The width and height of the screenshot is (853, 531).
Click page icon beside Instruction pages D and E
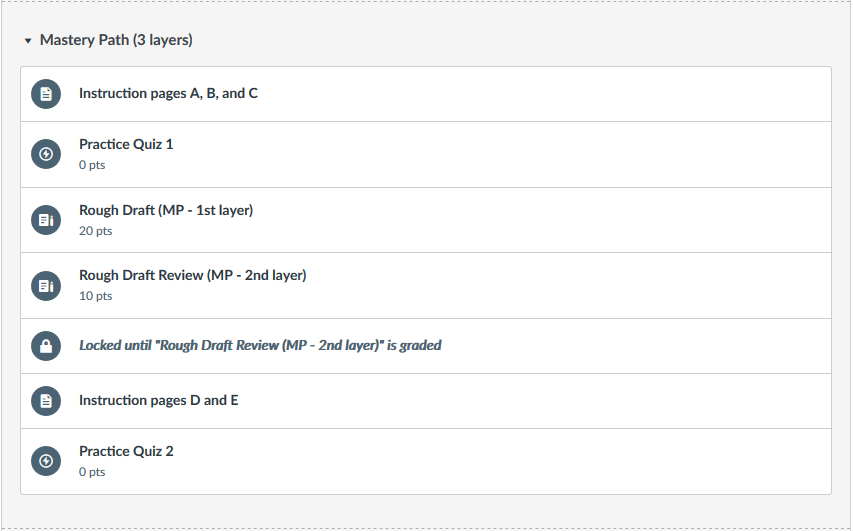(x=45, y=401)
